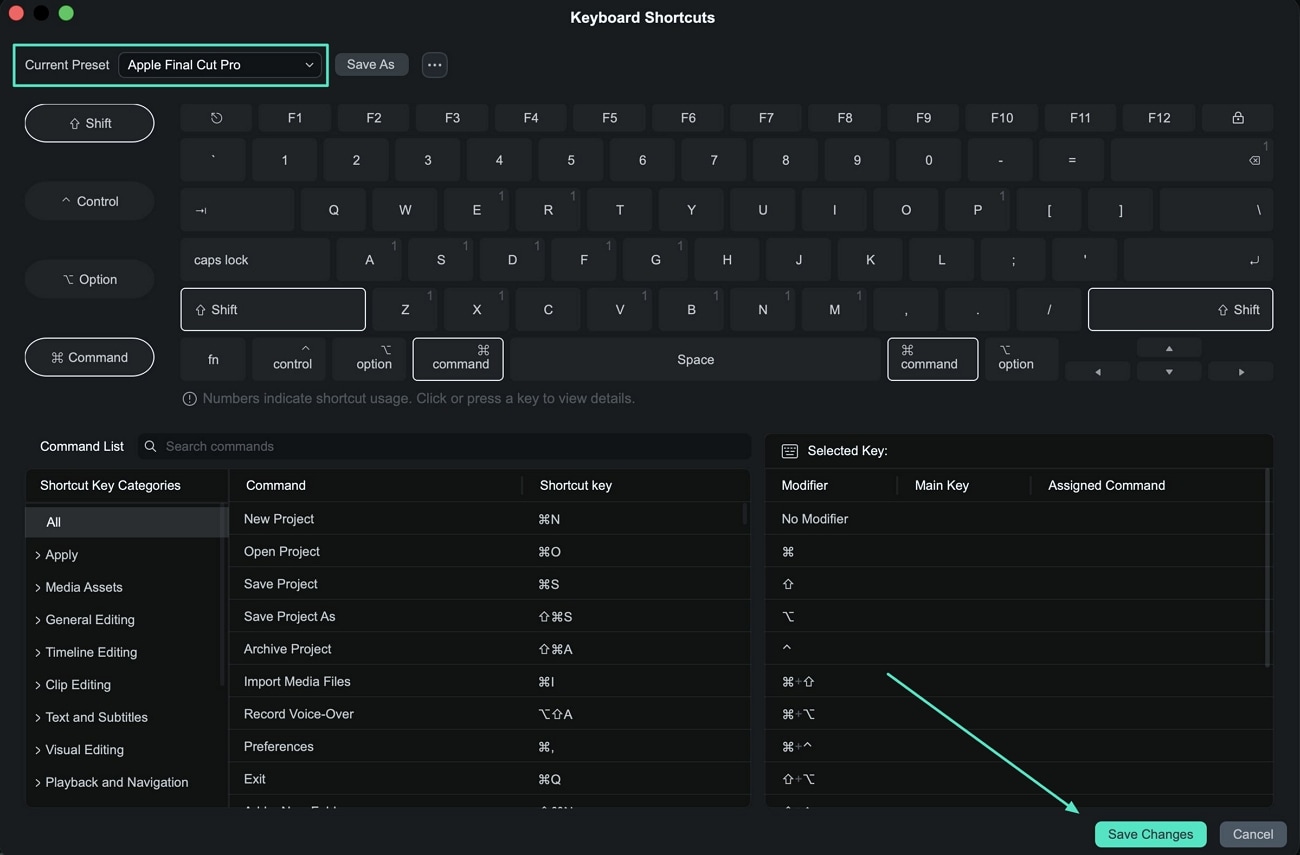1300x855 pixels.
Task: Select the Import Media Files command row
Action: [x=489, y=682]
